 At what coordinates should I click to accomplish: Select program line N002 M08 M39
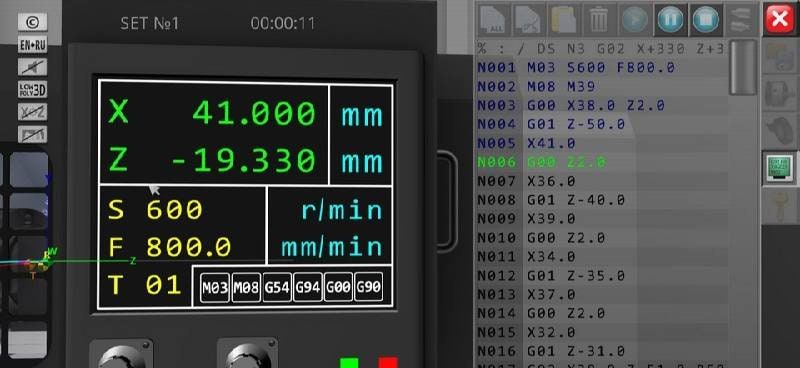pyautogui.click(x=602, y=86)
